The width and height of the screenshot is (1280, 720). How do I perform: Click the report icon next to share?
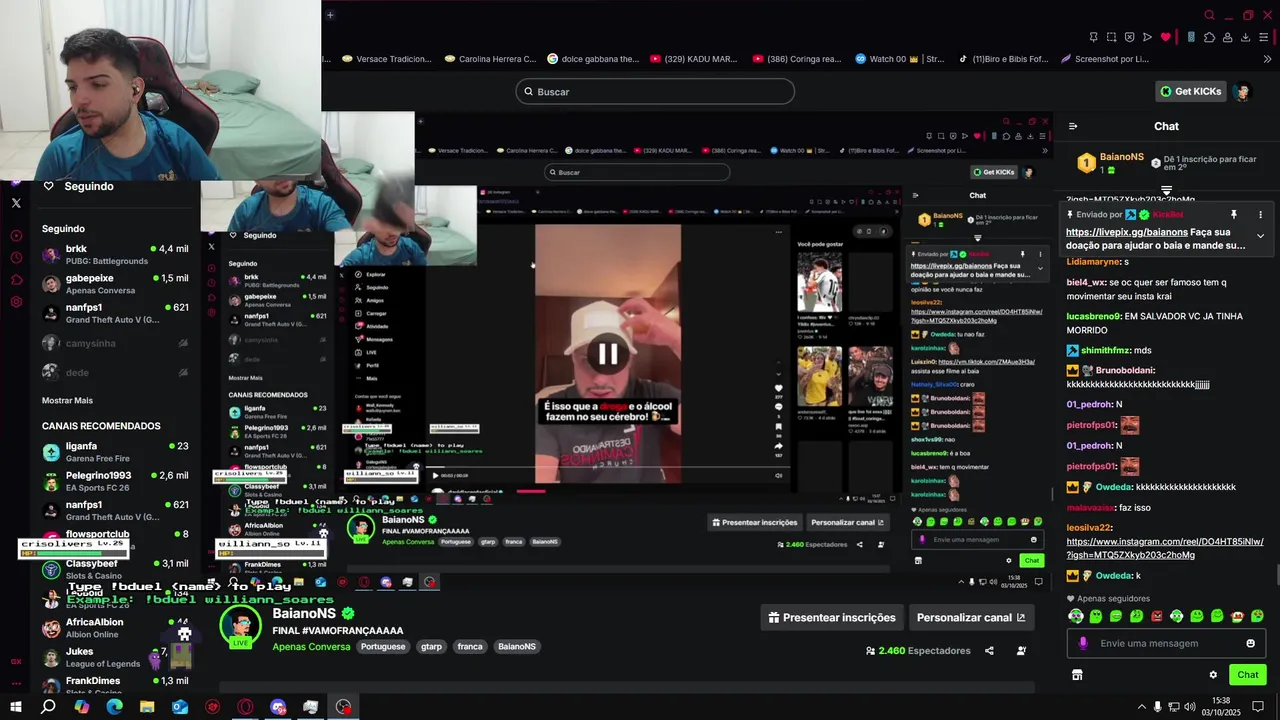(1021, 651)
